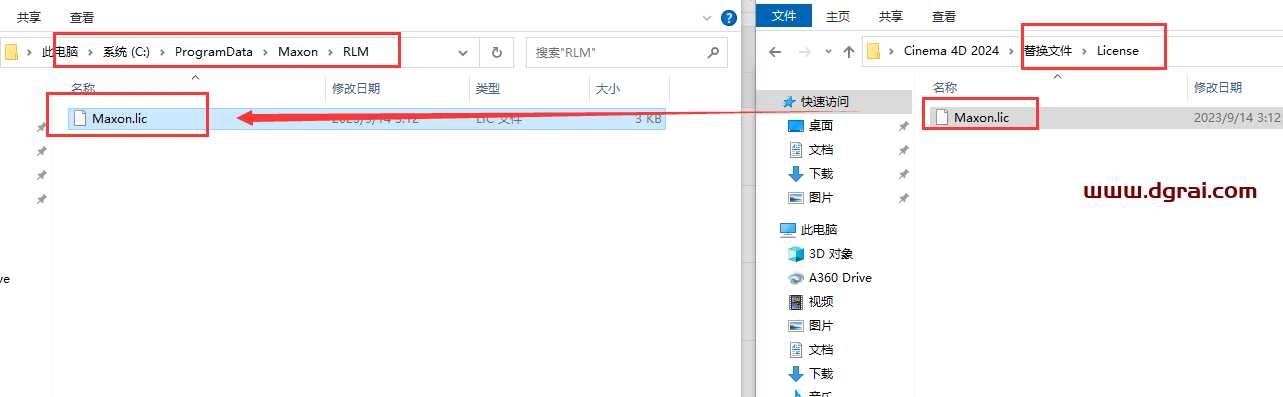Image resolution: width=1283 pixels, height=397 pixels.
Task: Expand chevron between ProgramData and Maxon
Action: 267,51
